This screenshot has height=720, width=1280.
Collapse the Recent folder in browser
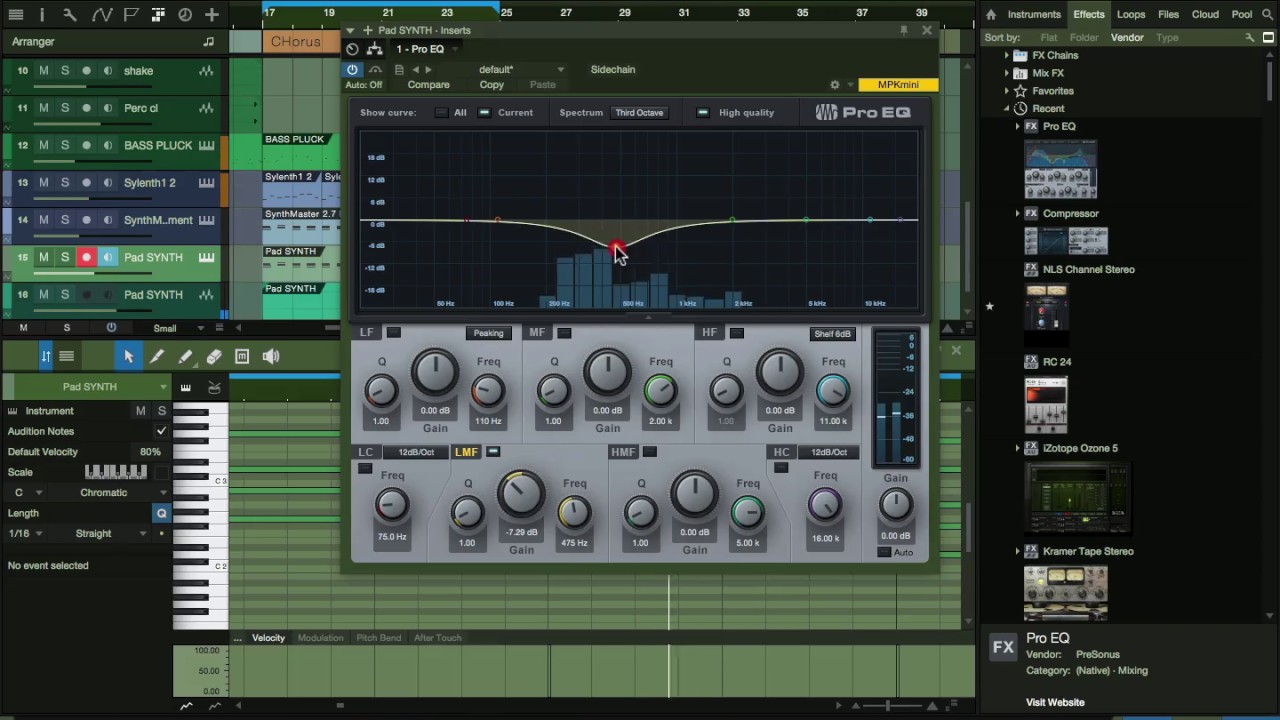1006,108
